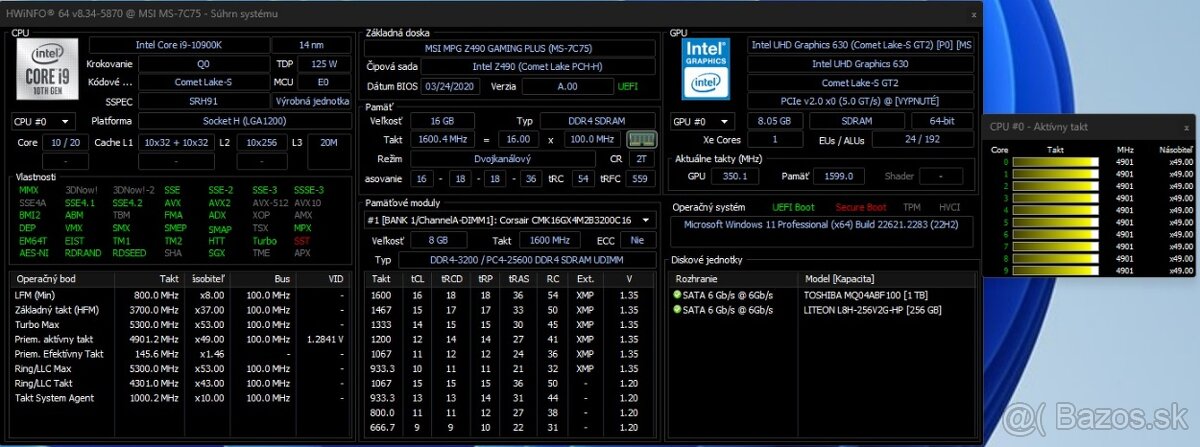Click the Intel UHD Graphics 630 [P0] field
This screenshot has width=1200, height=447.
(x=861, y=45)
